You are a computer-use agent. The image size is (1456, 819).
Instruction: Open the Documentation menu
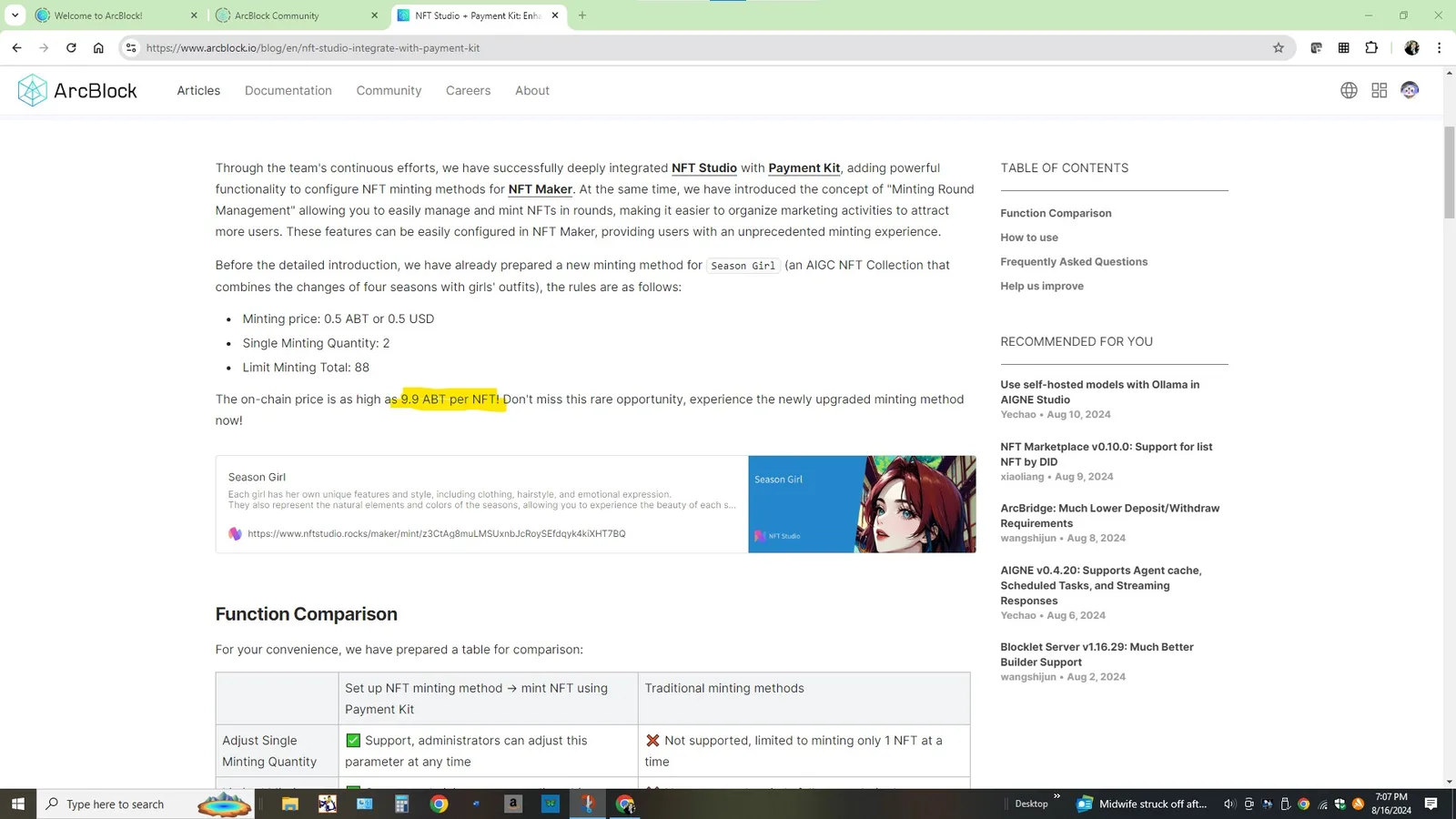tap(288, 91)
